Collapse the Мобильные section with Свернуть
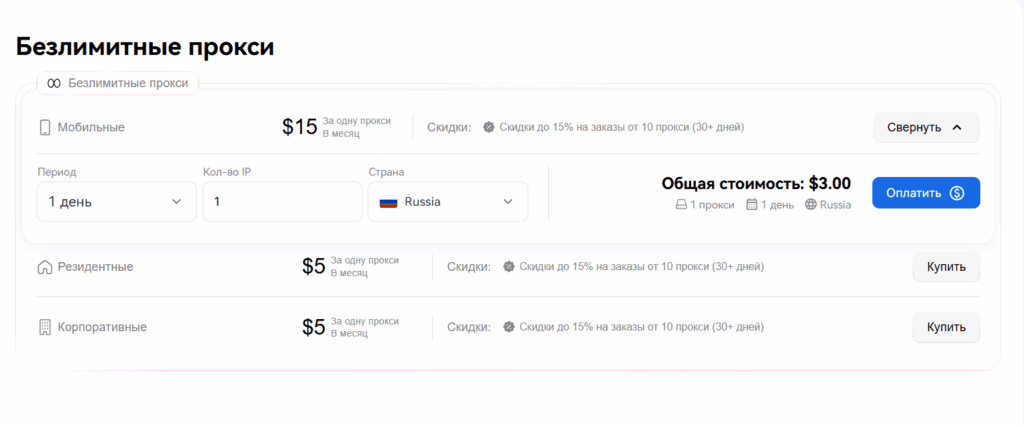The width and height of the screenshot is (1024, 425). (926, 127)
